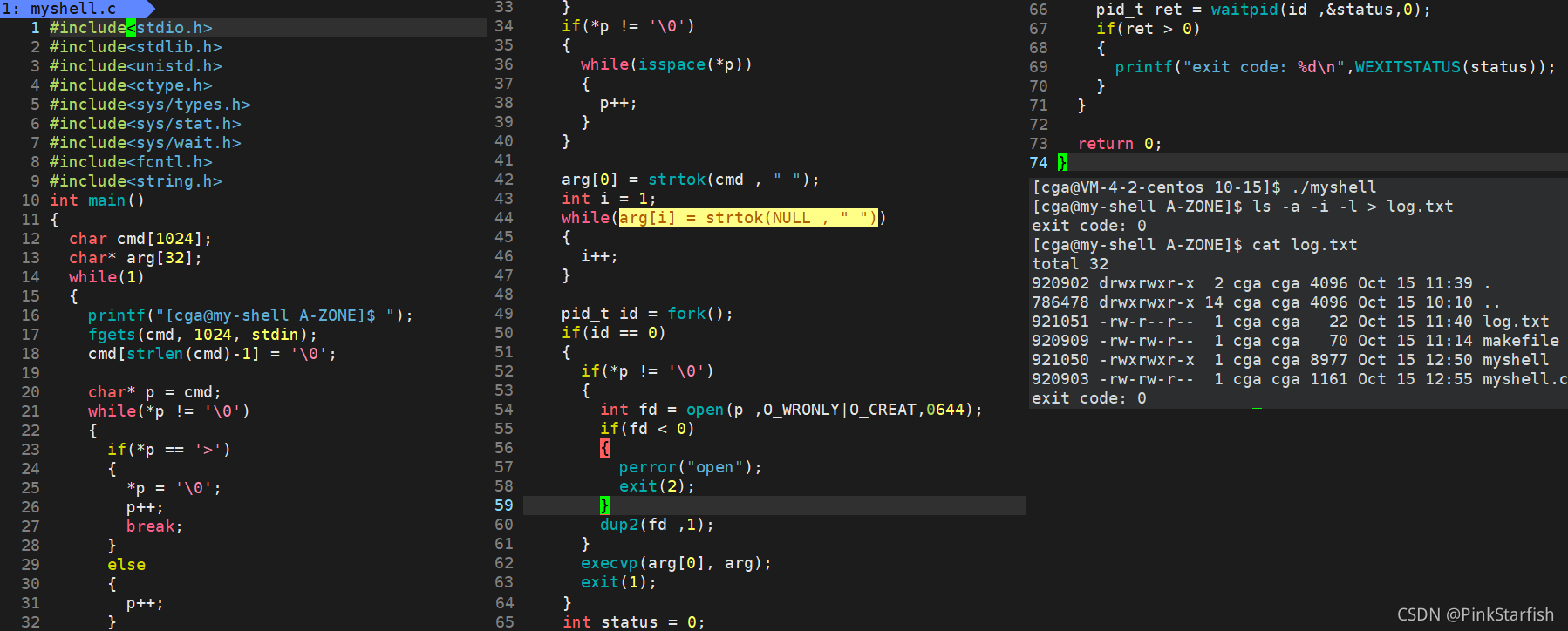This screenshot has width=1568, height=631.
Task: Click the terminal line './myshell'
Action: 1204,187
